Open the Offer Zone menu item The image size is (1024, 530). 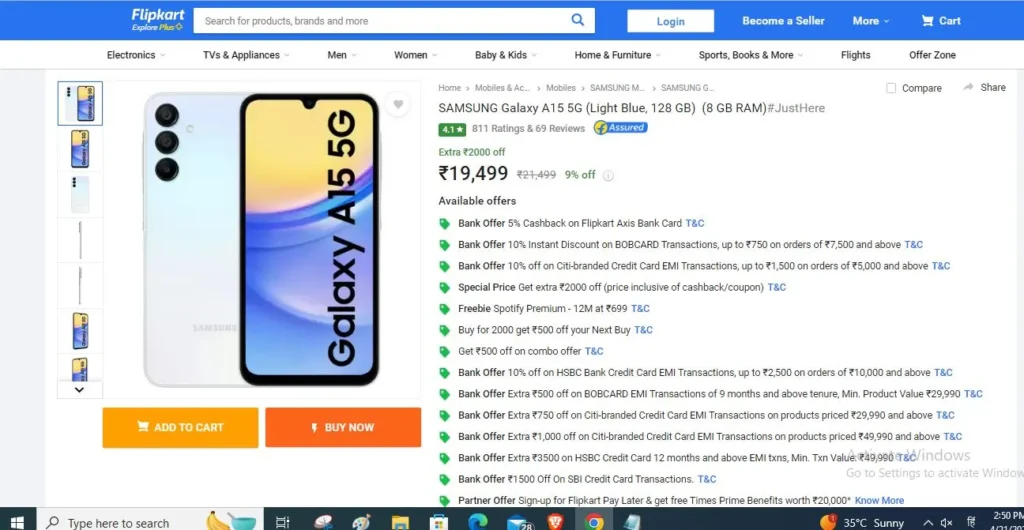point(932,55)
